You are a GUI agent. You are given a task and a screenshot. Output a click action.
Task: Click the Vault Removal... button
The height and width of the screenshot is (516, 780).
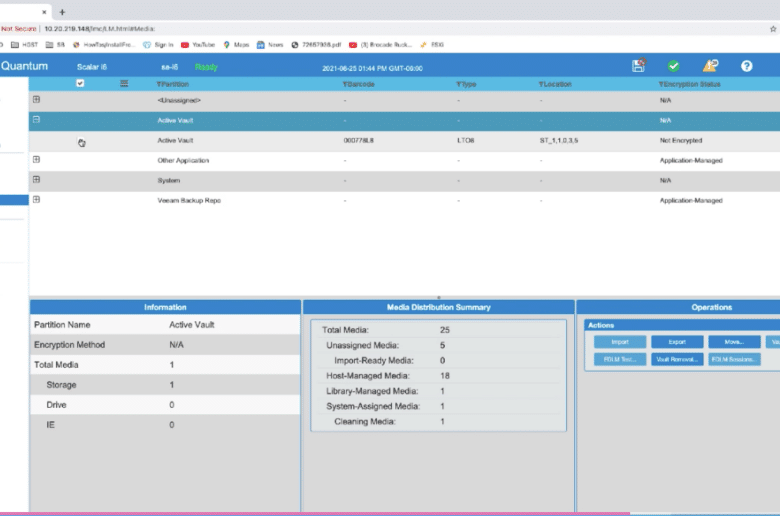(x=677, y=359)
